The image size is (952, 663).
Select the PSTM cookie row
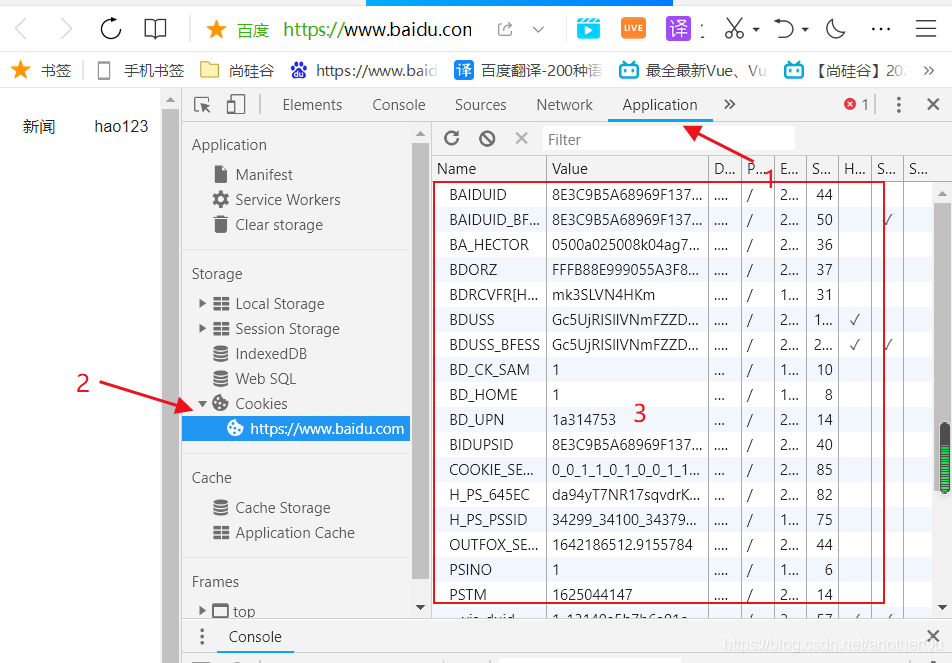(x=682, y=594)
